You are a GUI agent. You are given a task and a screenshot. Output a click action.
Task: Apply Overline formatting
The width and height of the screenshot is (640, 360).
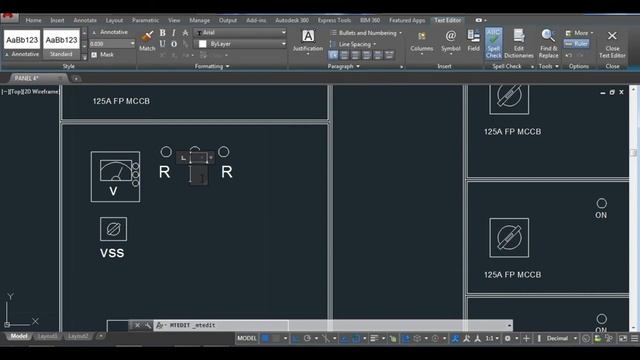pyautogui.click(x=174, y=44)
